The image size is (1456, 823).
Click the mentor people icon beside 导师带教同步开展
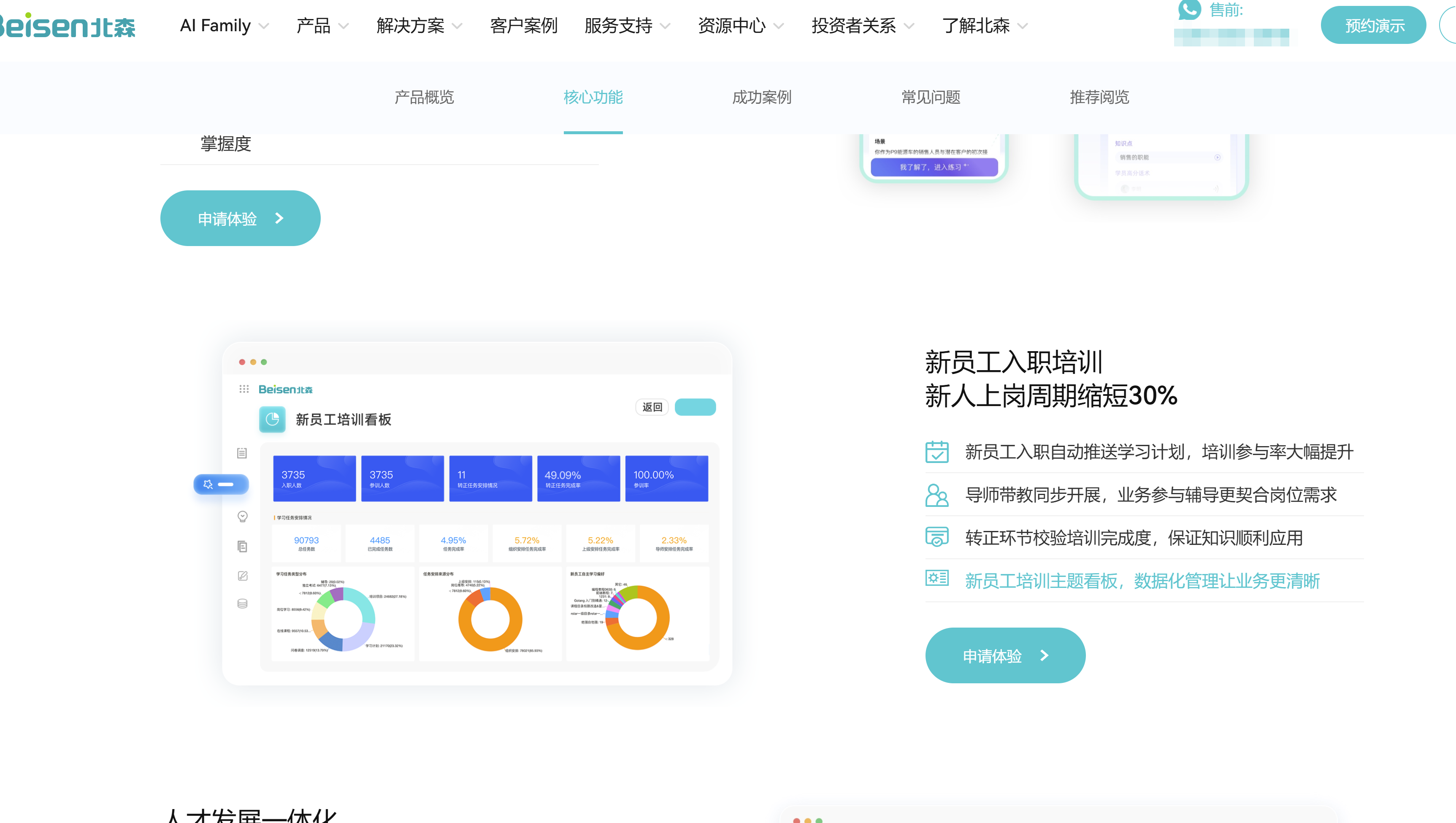936,495
